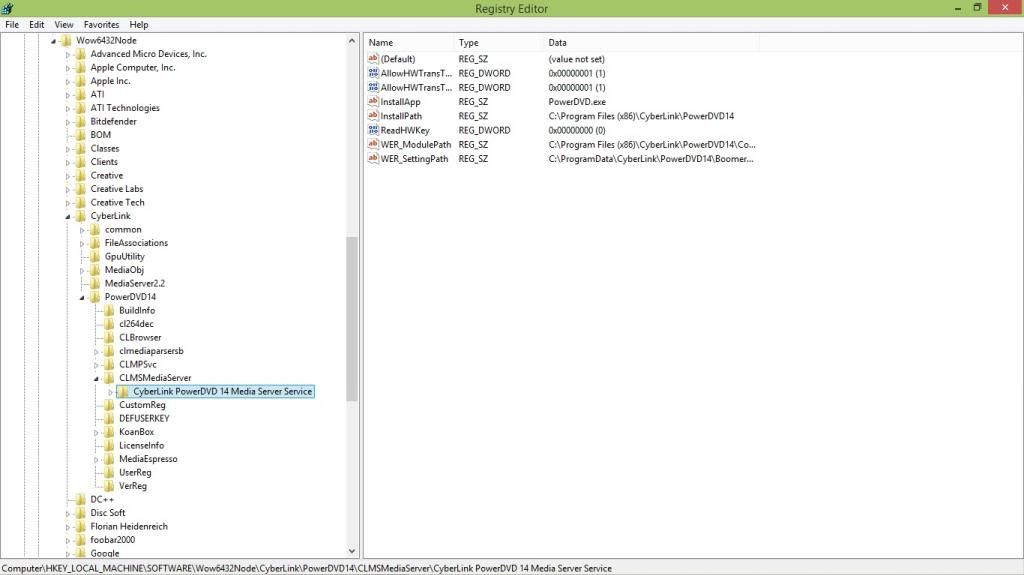Image resolution: width=1024 pixels, height=575 pixels.
Task: Collapse the CLMSMediaServer key
Action: pos(96,378)
